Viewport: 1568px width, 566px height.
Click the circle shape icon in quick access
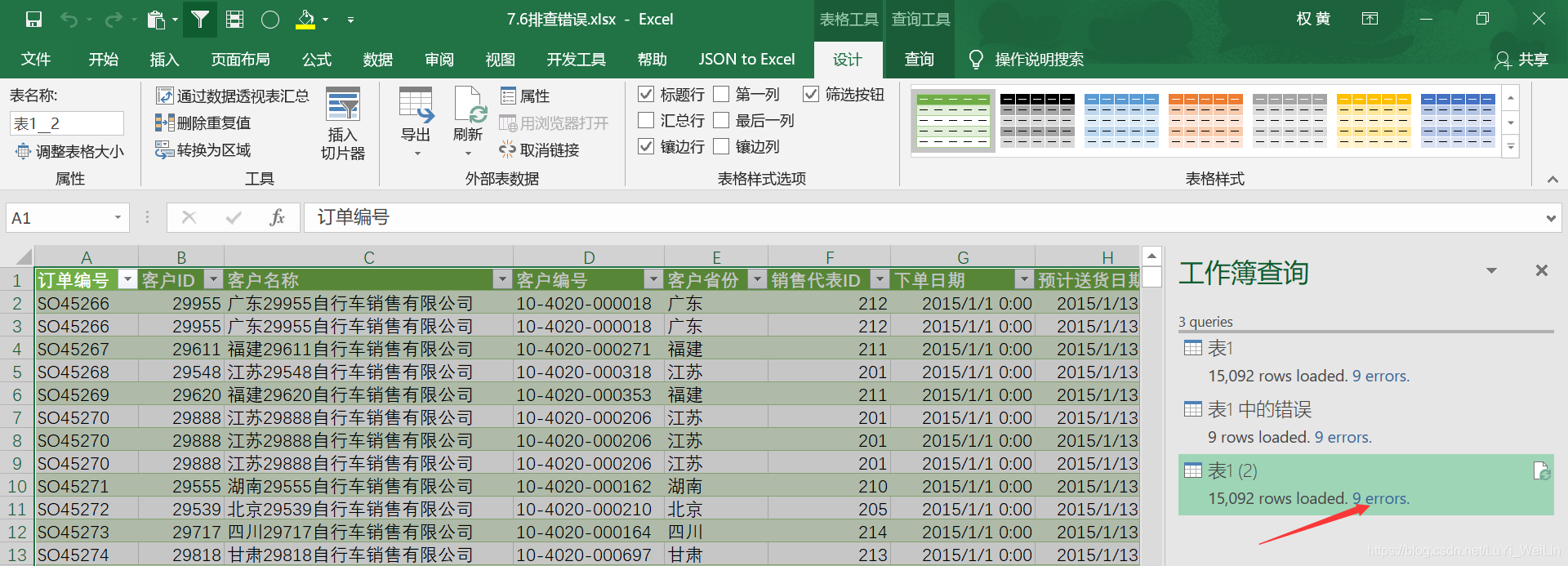[x=270, y=20]
